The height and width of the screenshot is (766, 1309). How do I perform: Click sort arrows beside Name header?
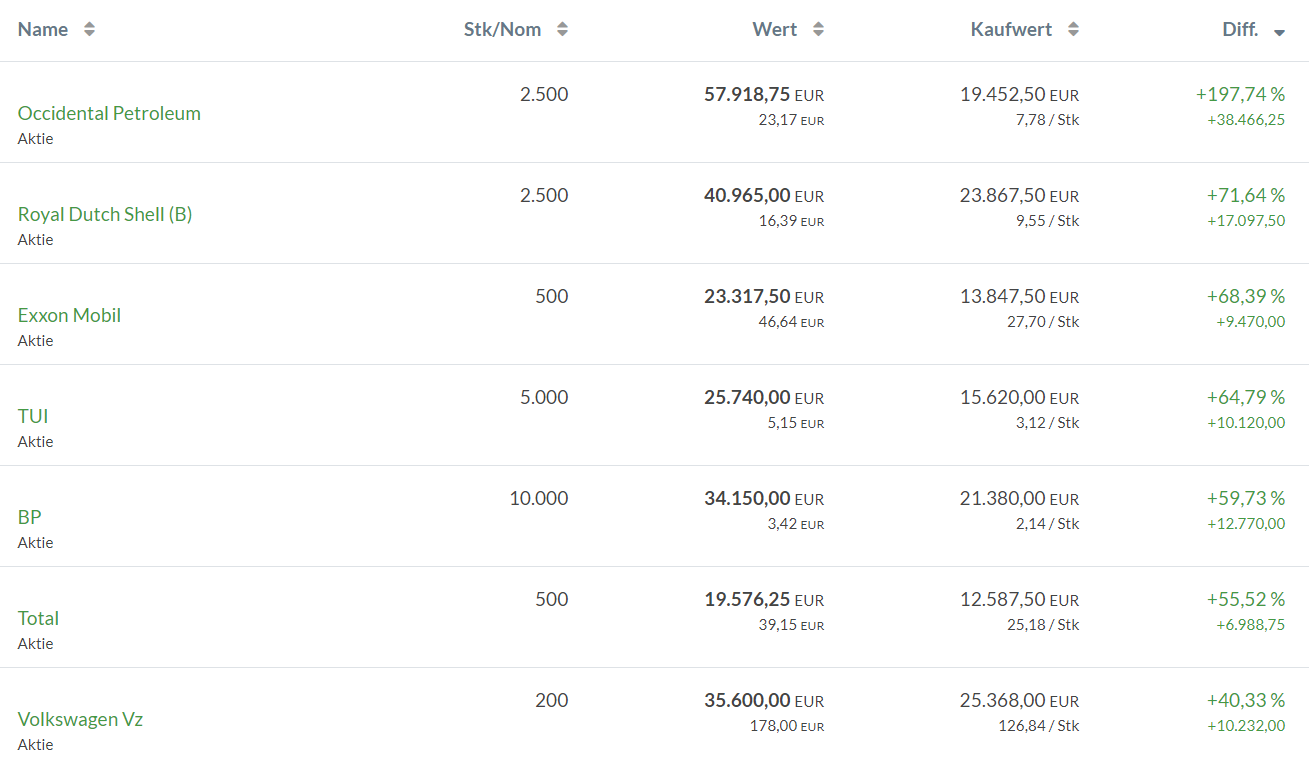[x=89, y=30]
